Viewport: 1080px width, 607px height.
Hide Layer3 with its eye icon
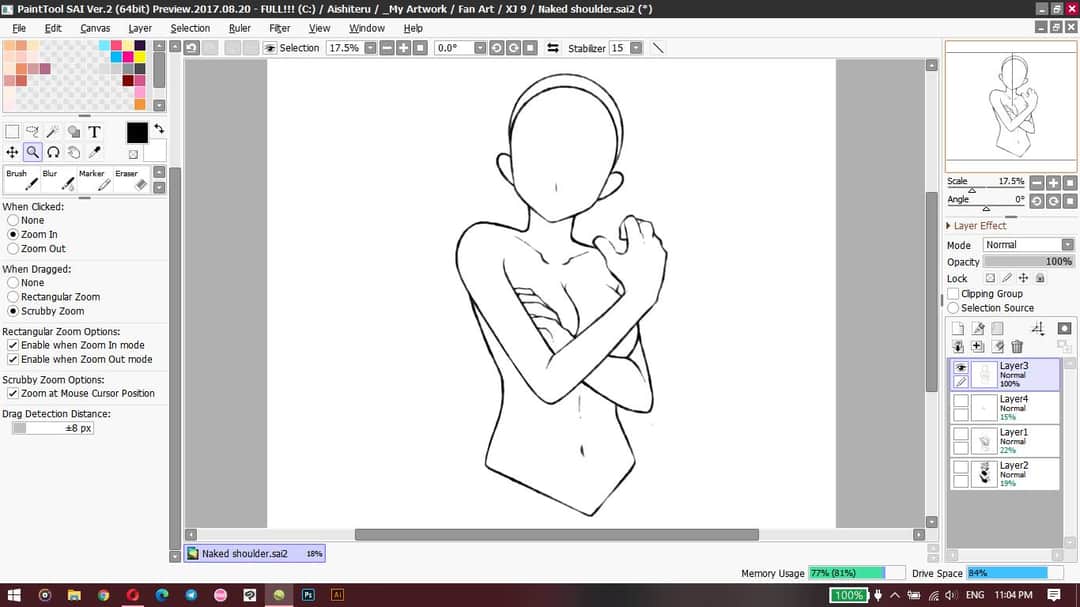point(961,367)
